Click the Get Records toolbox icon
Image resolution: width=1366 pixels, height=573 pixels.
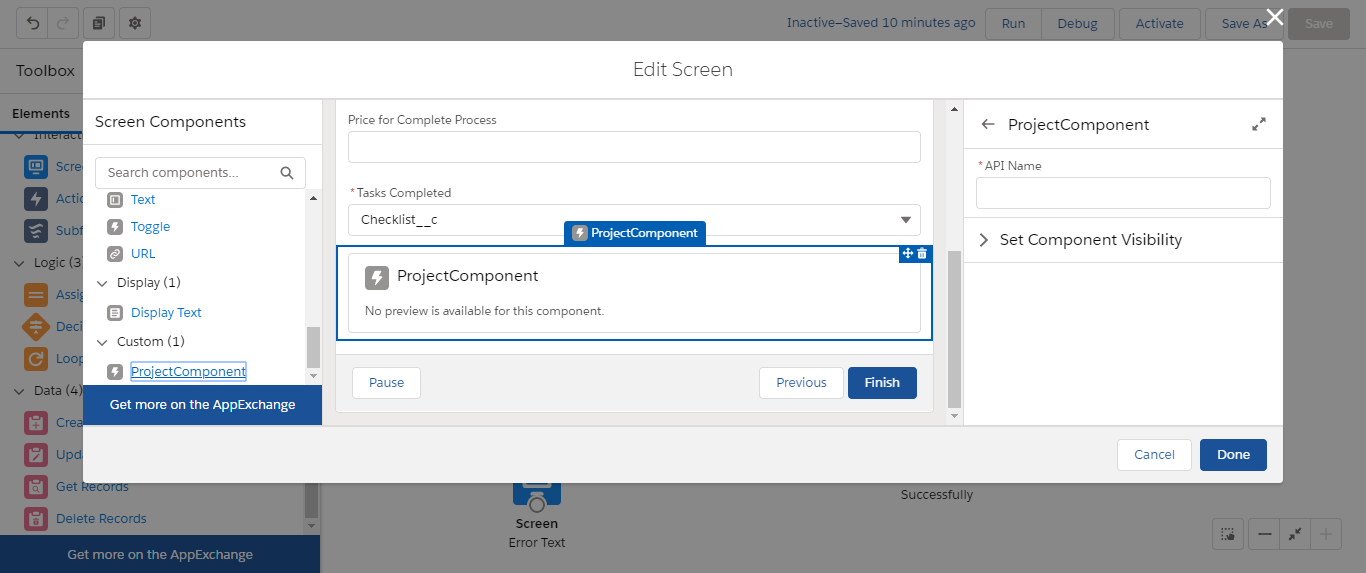(36, 487)
